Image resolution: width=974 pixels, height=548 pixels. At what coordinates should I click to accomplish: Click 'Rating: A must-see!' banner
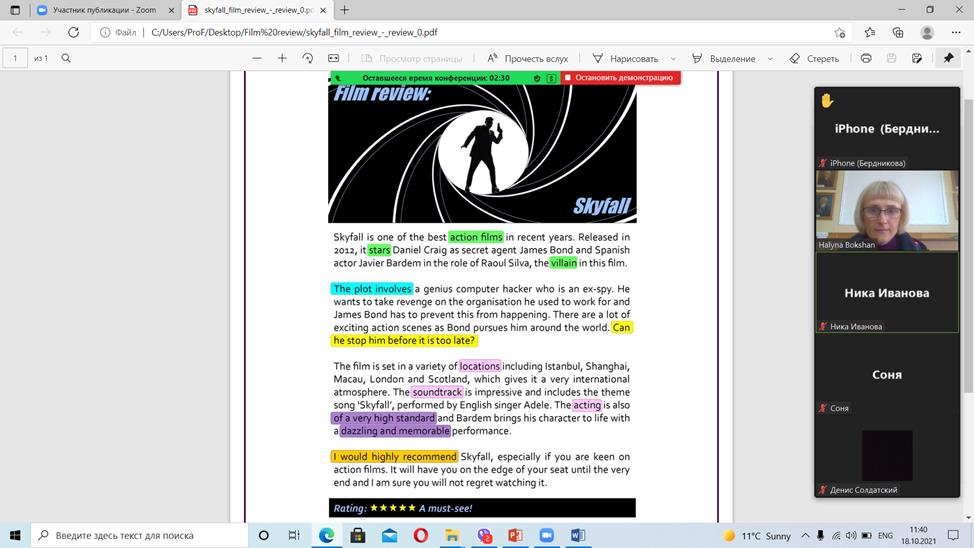(x=482, y=508)
